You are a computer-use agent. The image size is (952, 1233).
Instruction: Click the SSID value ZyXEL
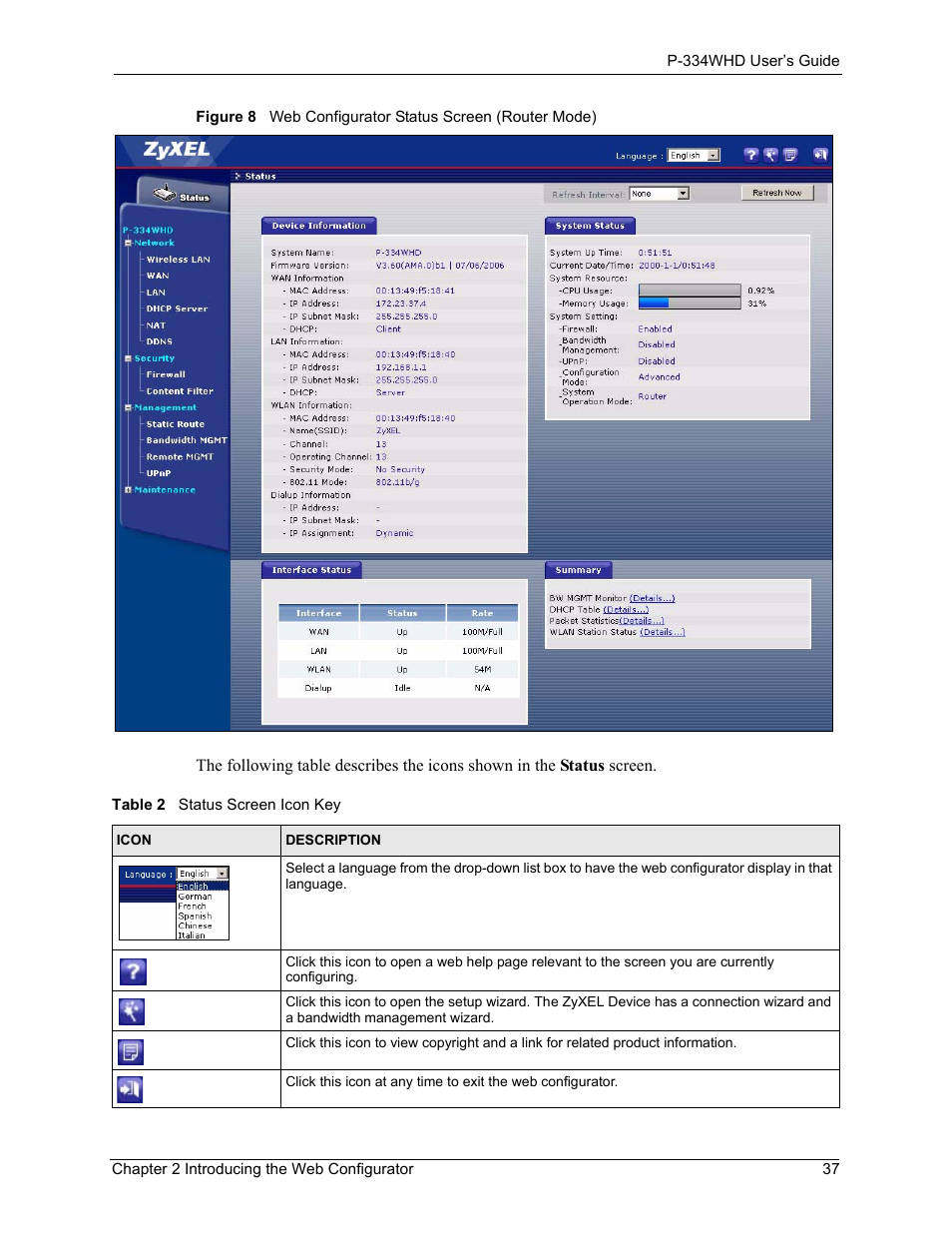[x=387, y=431]
